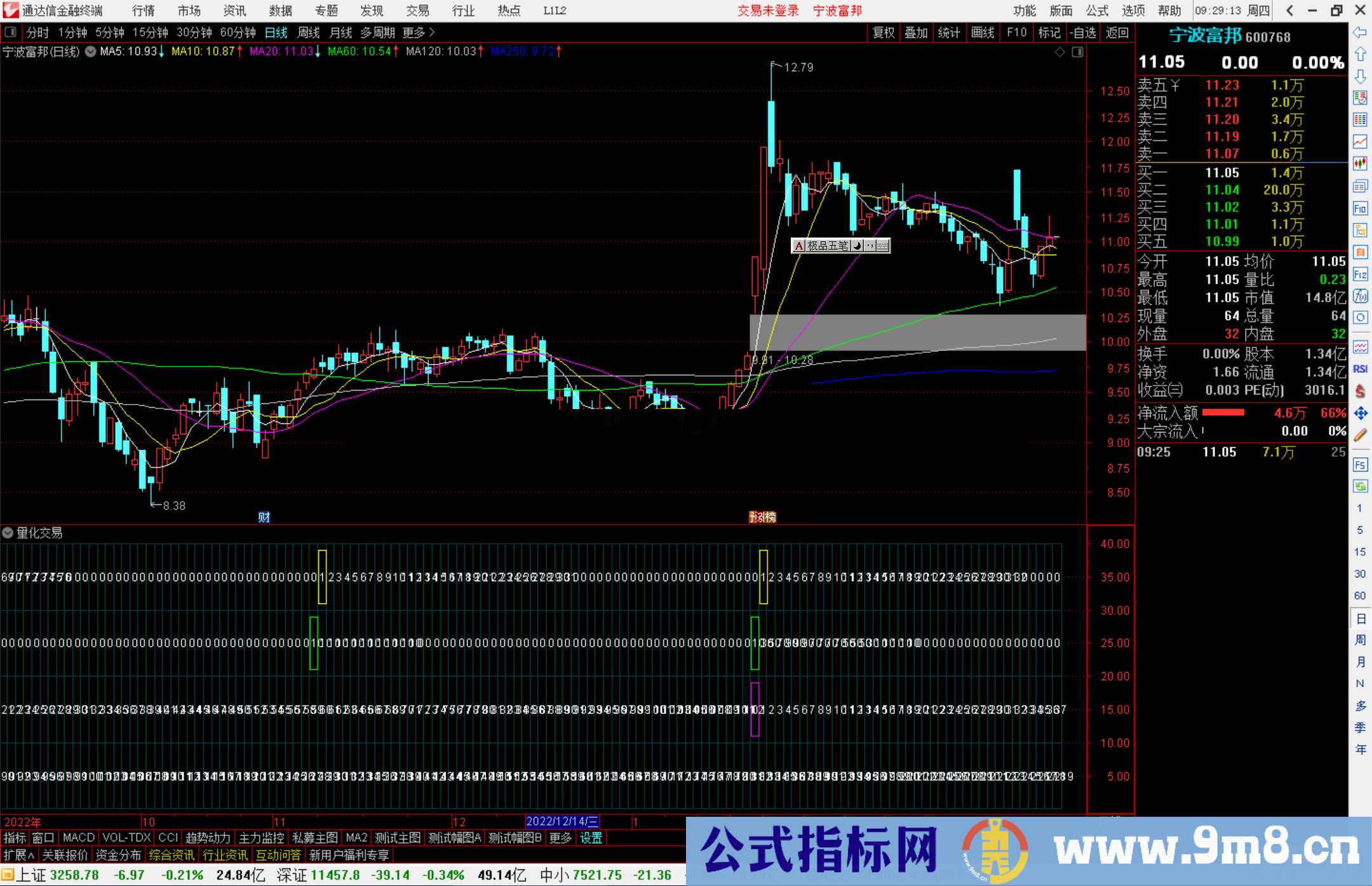The image size is (1372, 886).
Task: Open the 公式 menu
Action: click(1097, 11)
